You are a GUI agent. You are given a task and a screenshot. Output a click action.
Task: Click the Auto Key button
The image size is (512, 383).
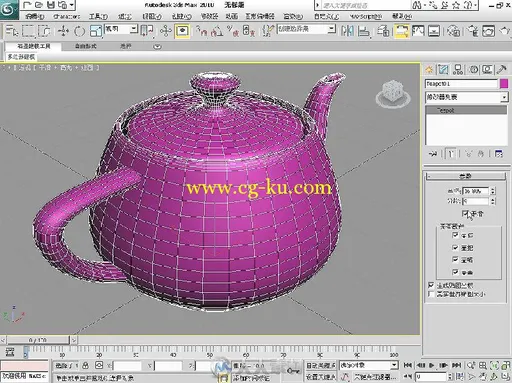(x=321, y=366)
